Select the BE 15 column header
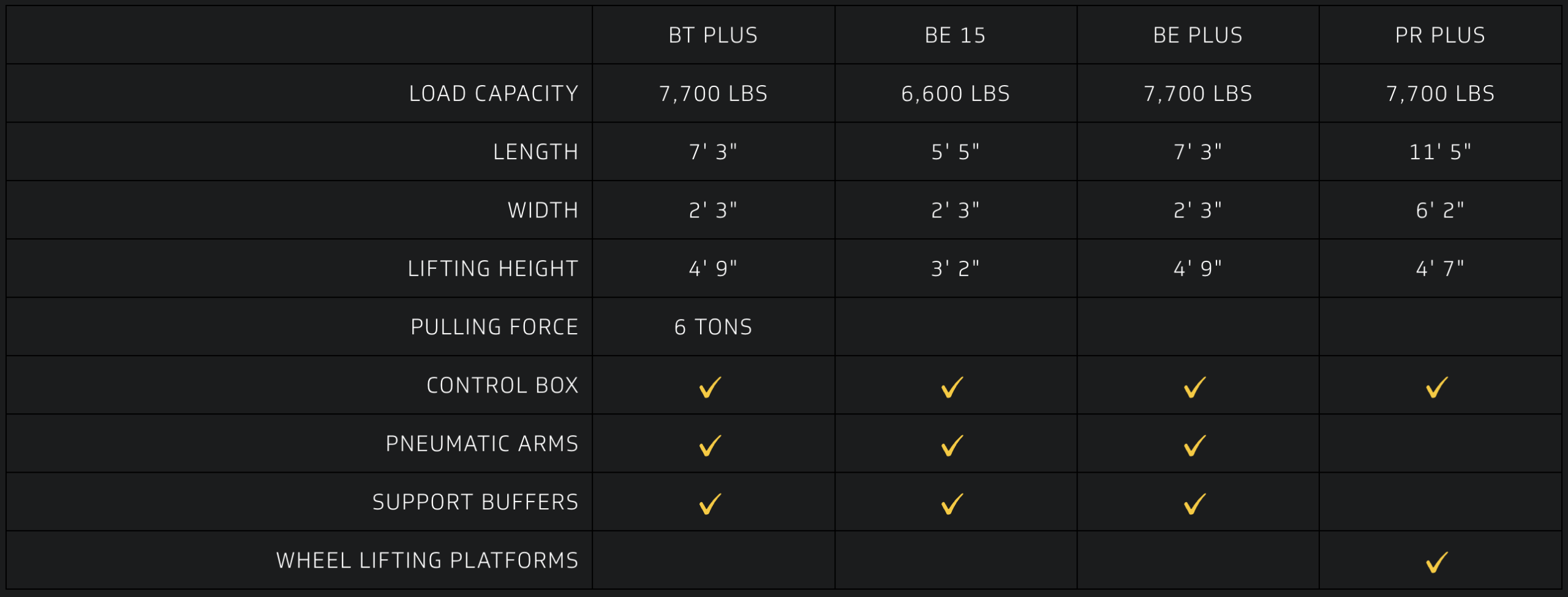This screenshot has height=597, width=1568. point(955,36)
